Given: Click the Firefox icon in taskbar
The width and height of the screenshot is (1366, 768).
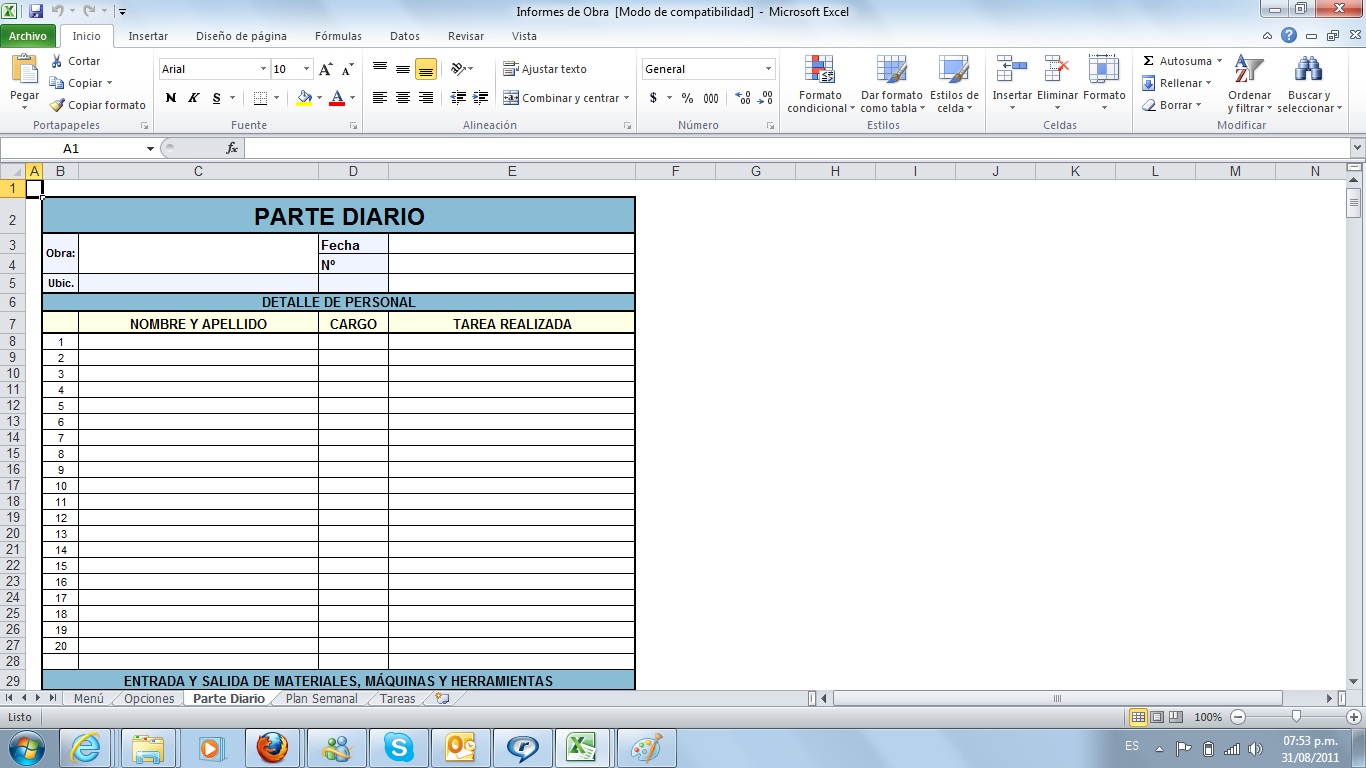Looking at the screenshot, I should (271, 747).
